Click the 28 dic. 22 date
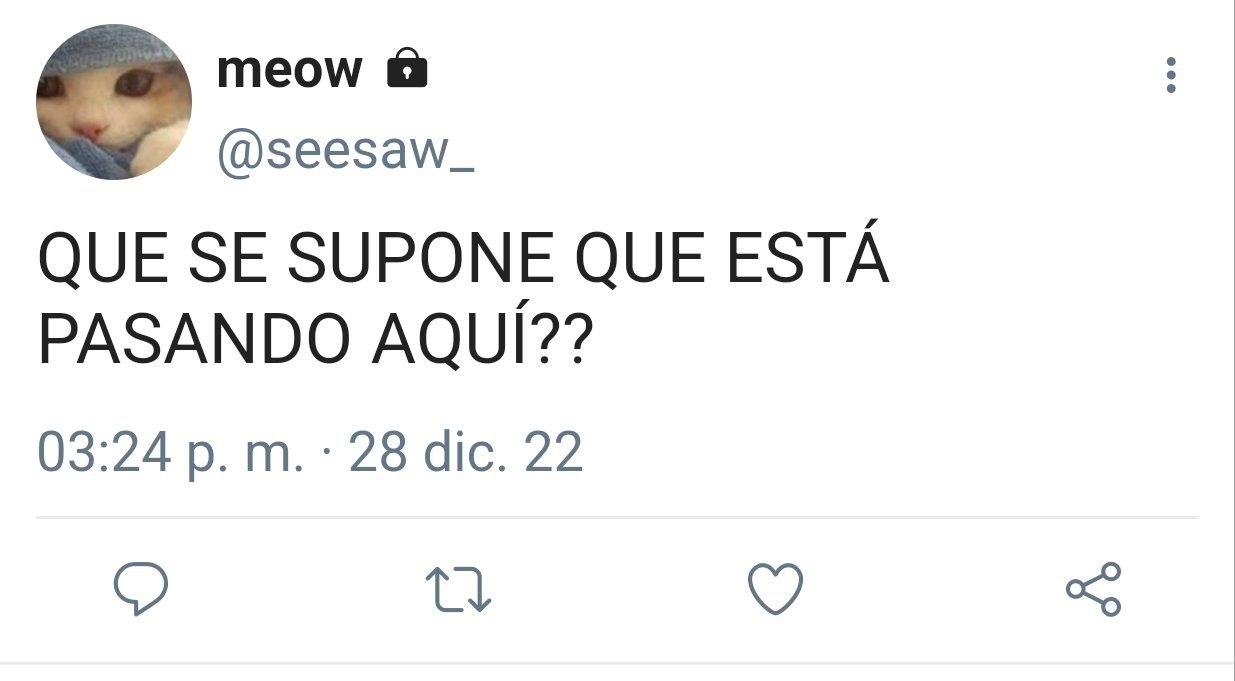Viewport: 1235px width, 681px height. 465,452
